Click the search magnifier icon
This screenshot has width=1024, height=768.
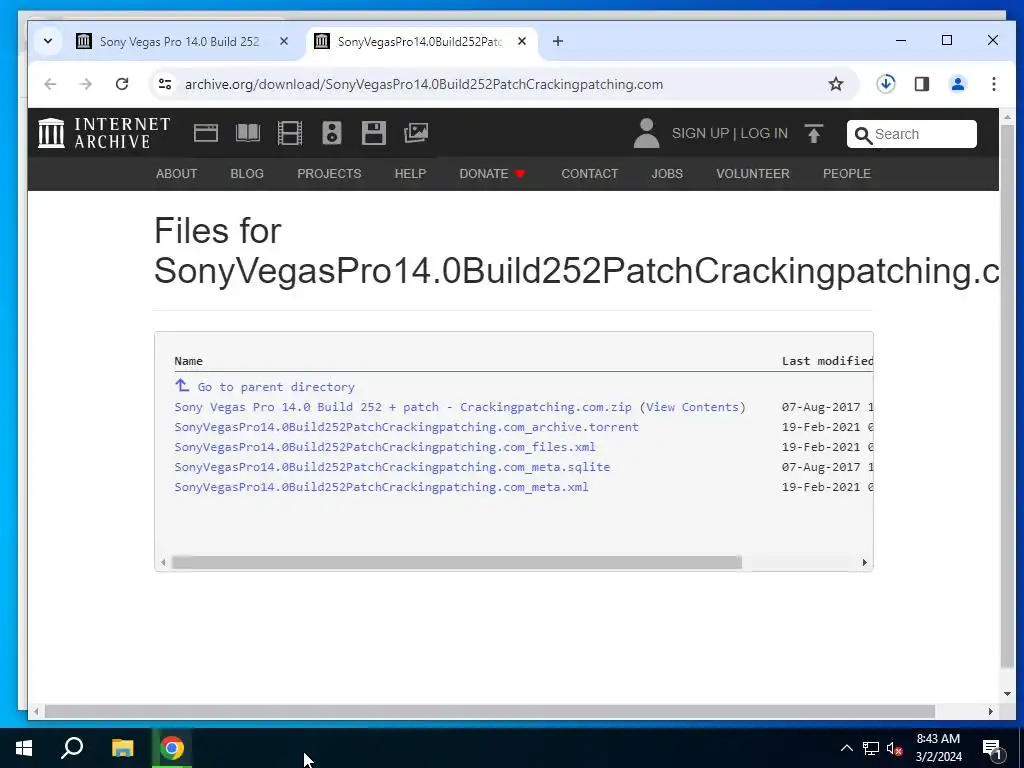pyautogui.click(x=863, y=135)
